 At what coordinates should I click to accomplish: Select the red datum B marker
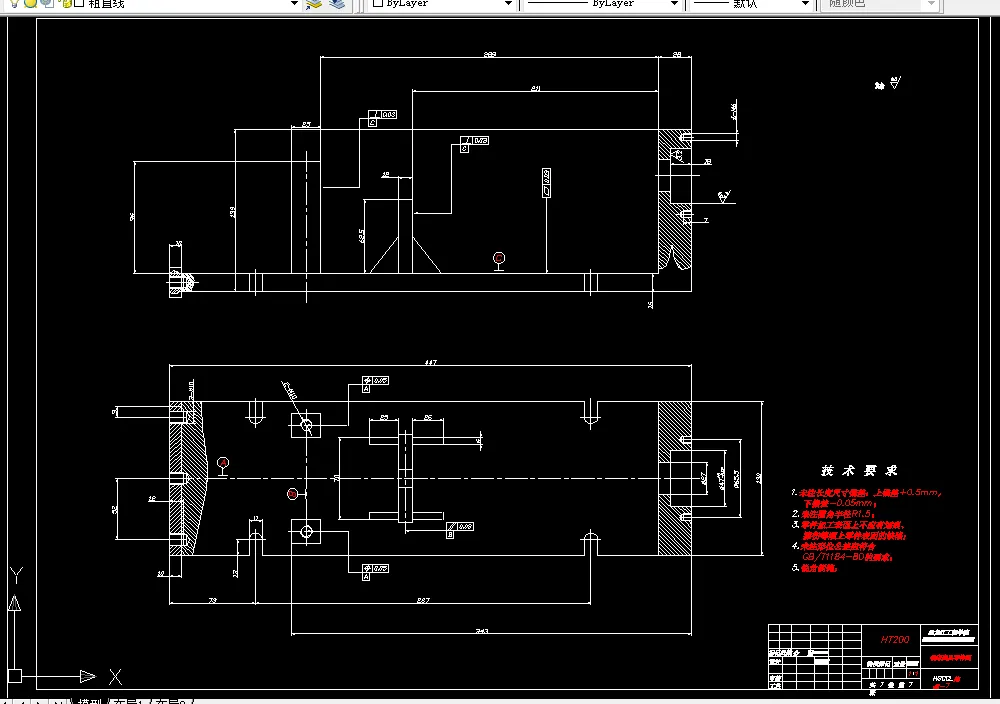(x=292, y=494)
